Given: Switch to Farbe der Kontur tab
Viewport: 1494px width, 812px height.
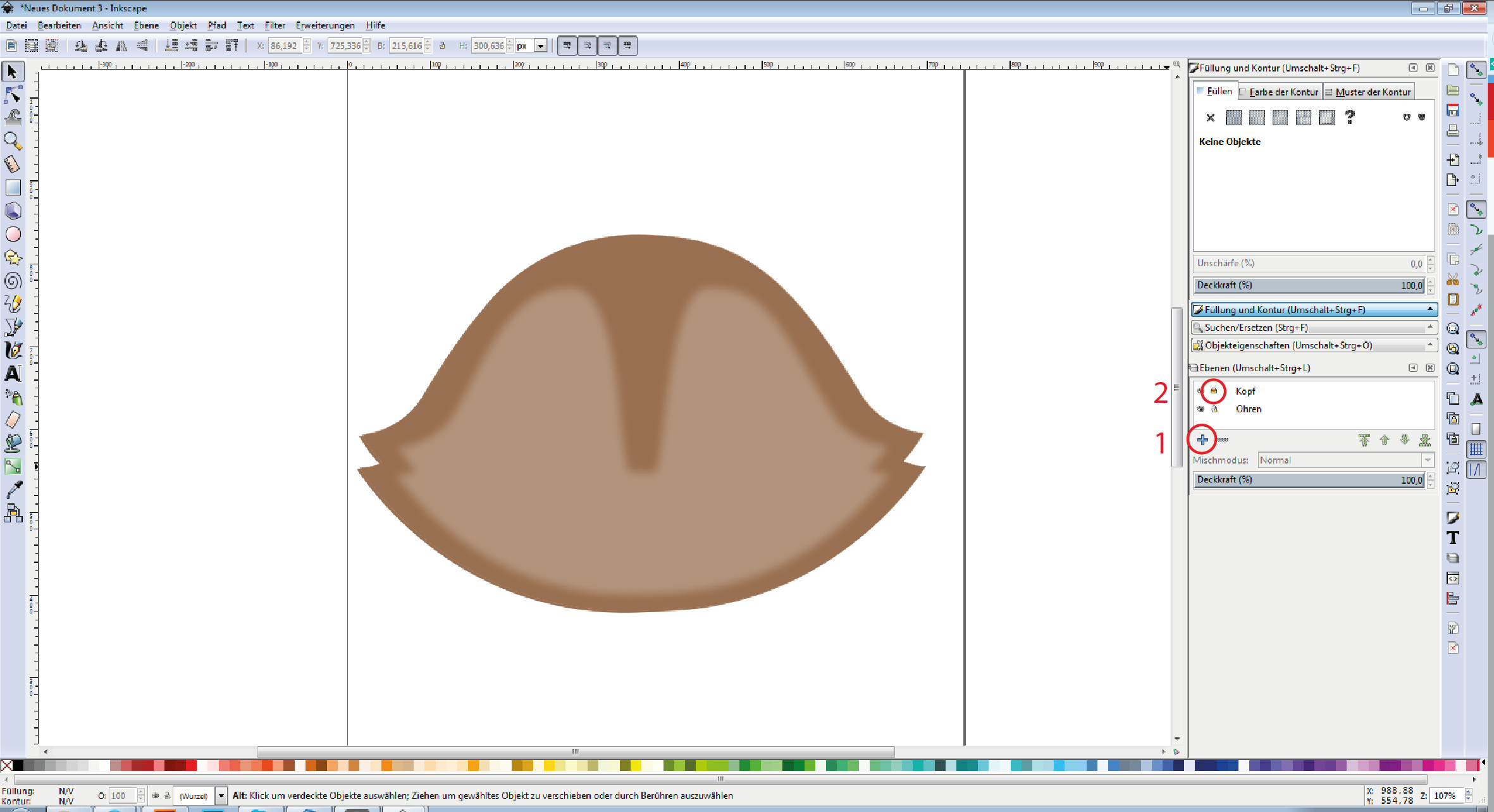Looking at the screenshot, I should point(1280,92).
